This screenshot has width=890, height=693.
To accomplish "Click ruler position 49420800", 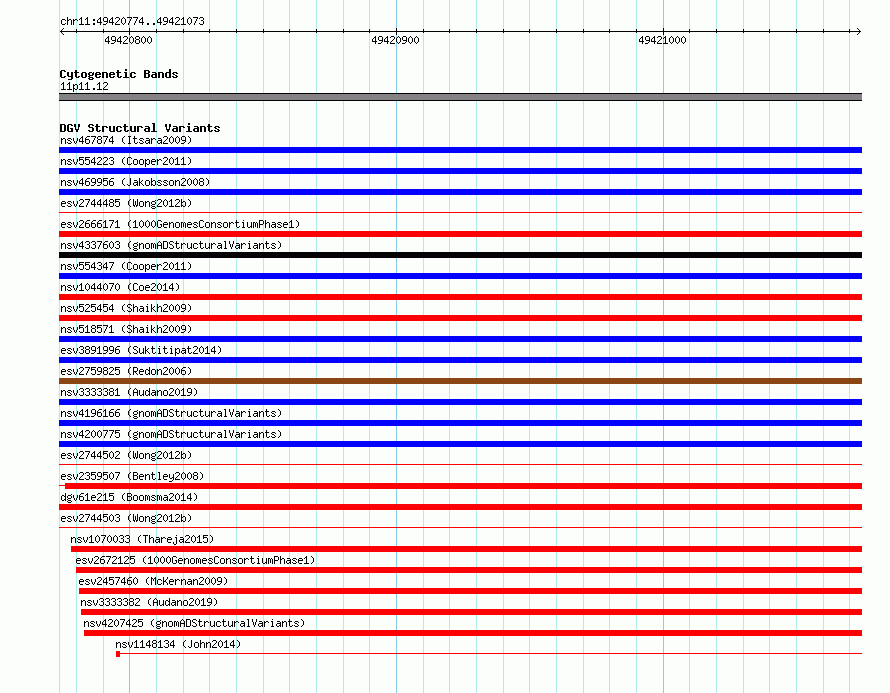I will (129, 40).
